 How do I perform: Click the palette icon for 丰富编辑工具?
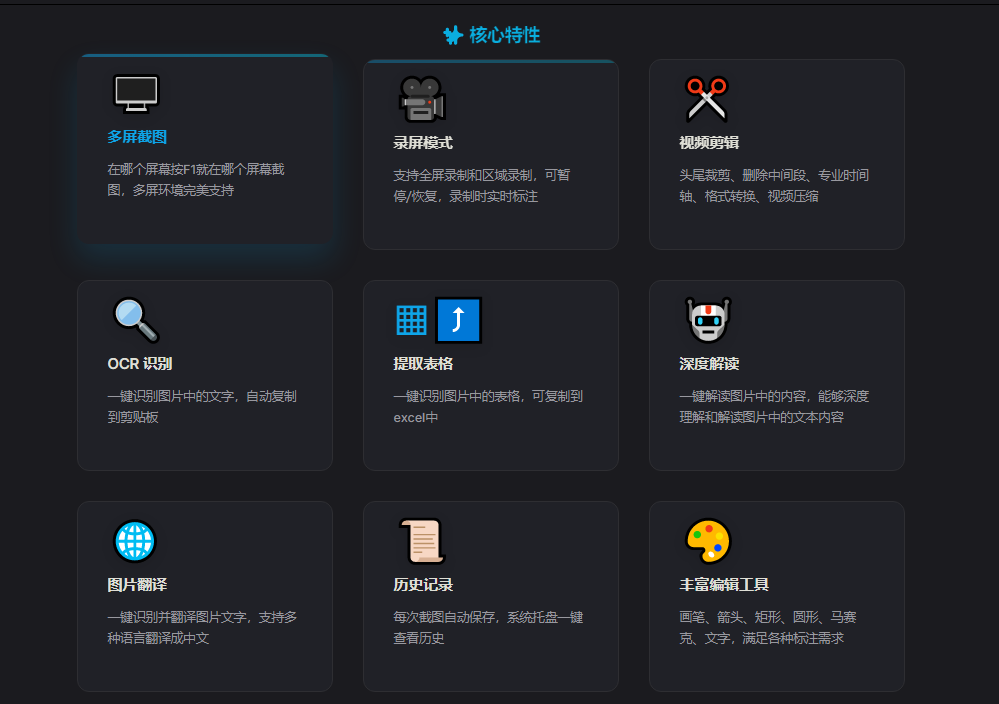[707, 540]
